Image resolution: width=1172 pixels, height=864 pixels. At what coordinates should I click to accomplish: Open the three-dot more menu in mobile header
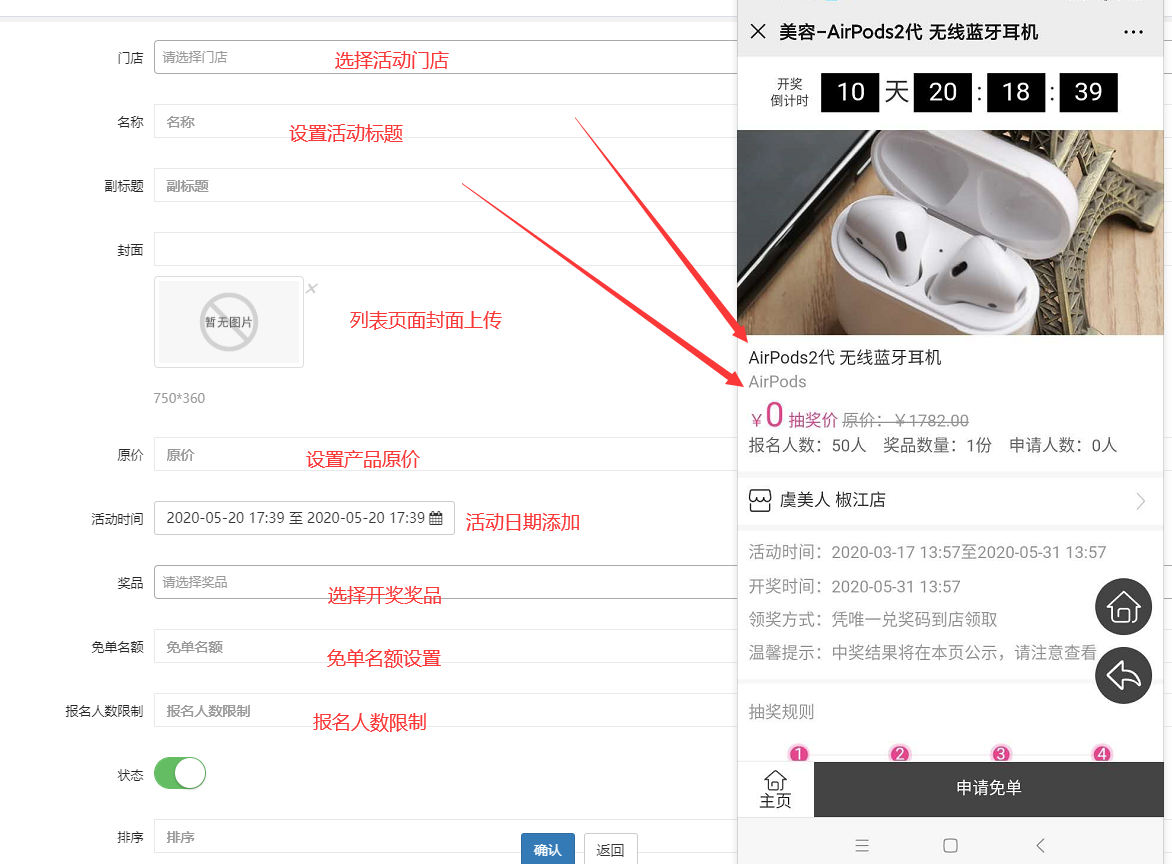tap(1133, 32)
